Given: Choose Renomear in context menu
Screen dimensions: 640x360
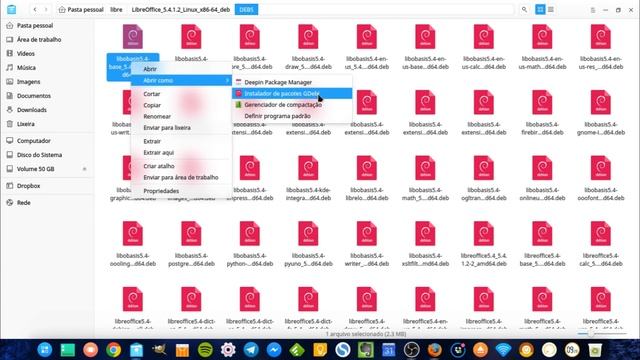Looking at the screenshot, I should [181, 116].
